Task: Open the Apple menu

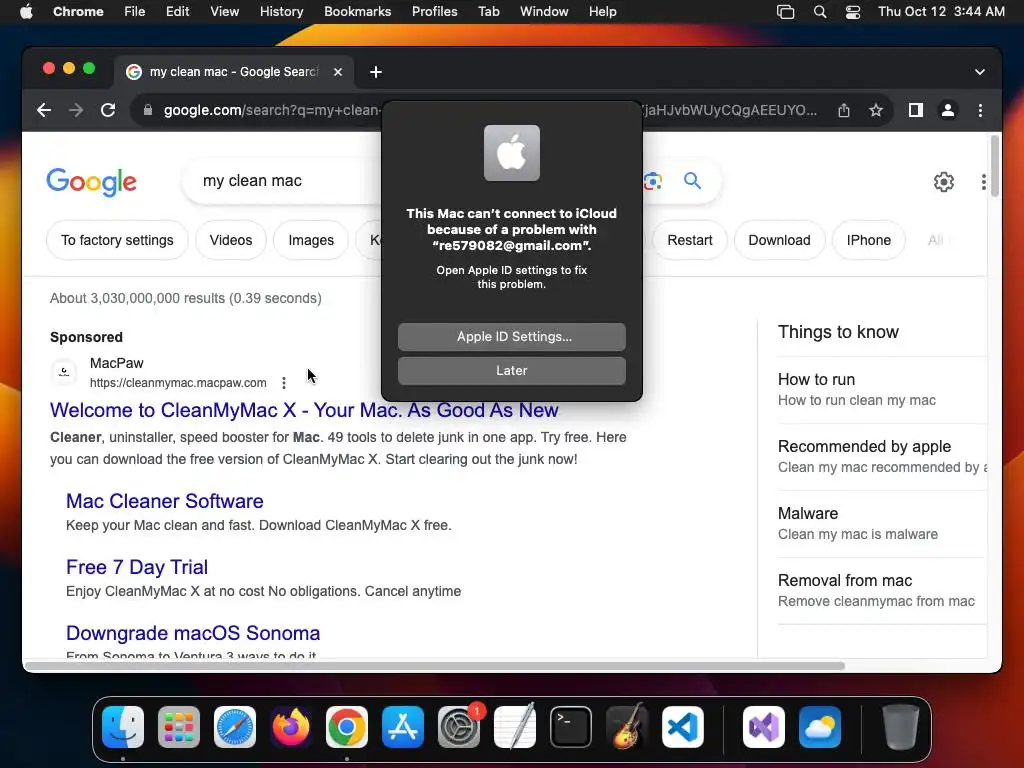Action: coord(26,11)
